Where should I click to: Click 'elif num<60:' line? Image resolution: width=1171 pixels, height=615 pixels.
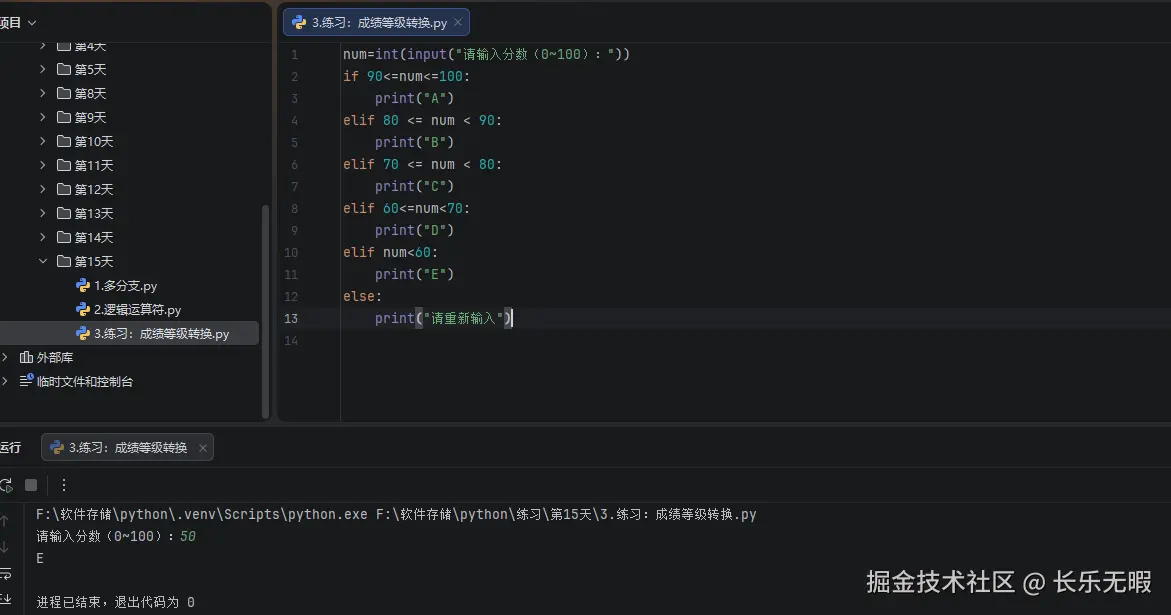tap(391, 252)
